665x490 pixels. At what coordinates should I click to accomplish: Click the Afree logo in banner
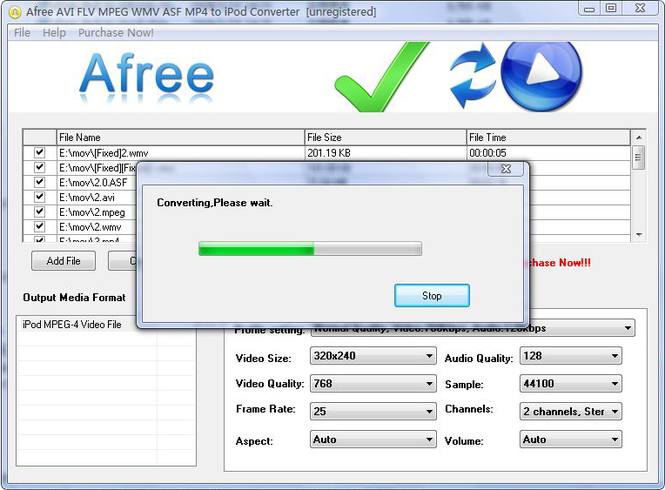pyautogui.click(x=147, y=77)
